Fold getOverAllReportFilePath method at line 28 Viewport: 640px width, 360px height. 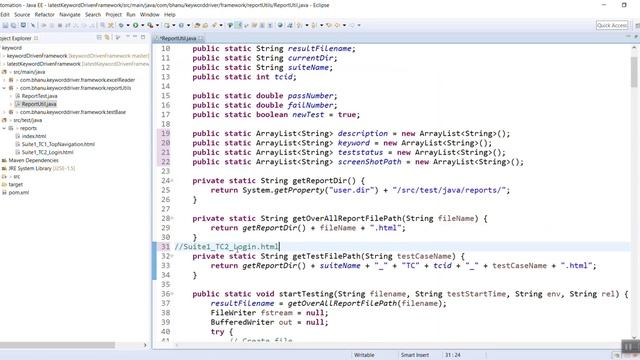tap(172, 218)
